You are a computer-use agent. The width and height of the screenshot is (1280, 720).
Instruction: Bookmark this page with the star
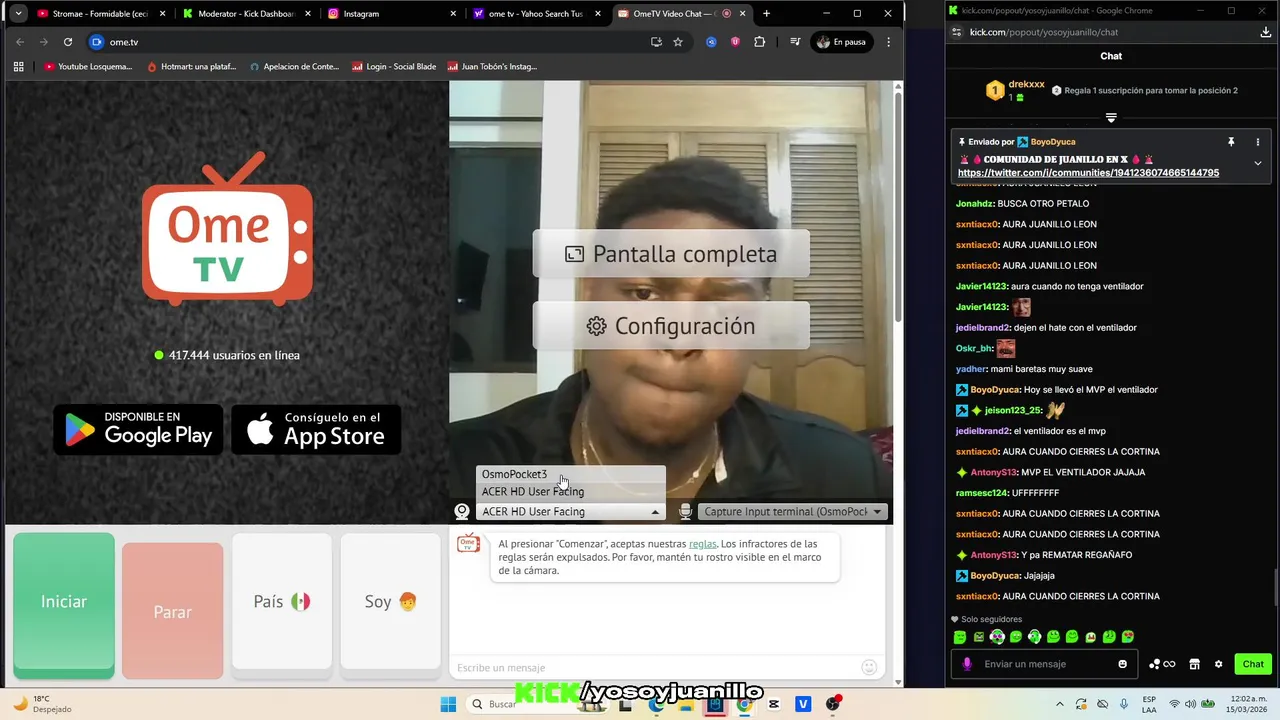point(678,42)
